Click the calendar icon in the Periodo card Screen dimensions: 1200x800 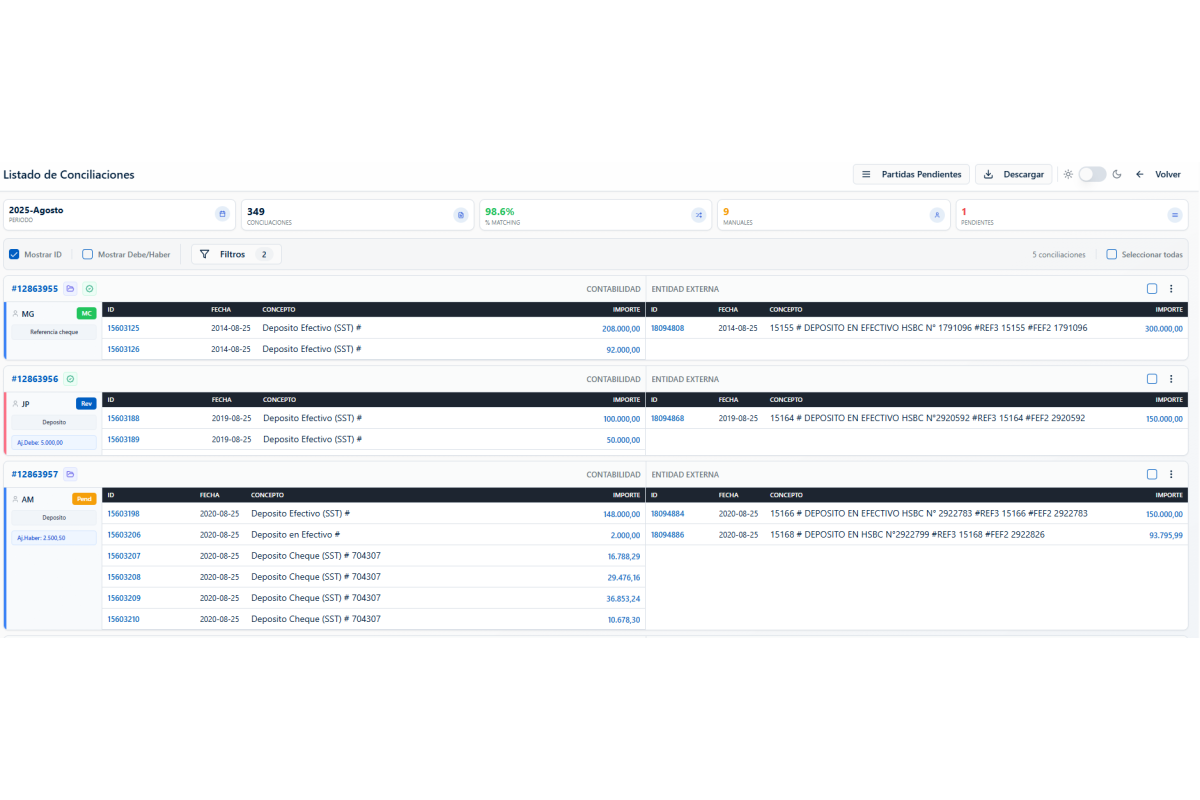coord(222,215)
